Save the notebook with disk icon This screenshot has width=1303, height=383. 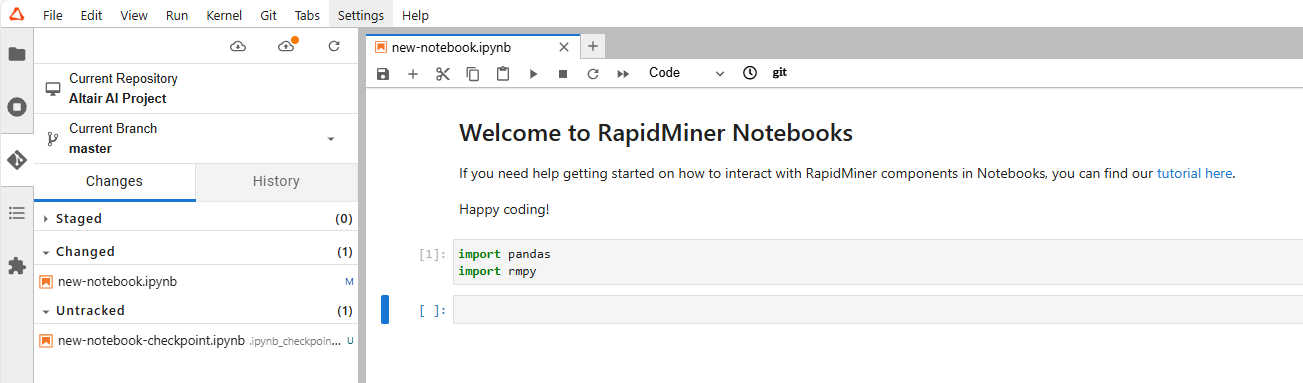(x=382, y=74)
